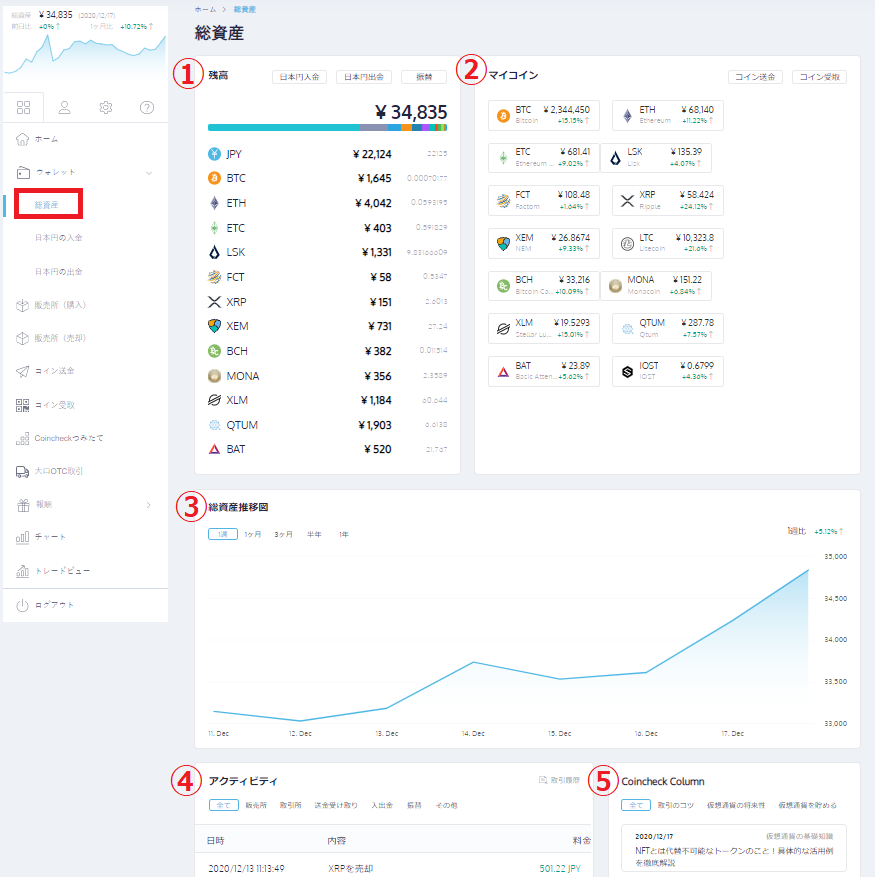Click the IOST icon in マイコイン
The height and width of the screenshot is (877, 875).
[628, 371]
